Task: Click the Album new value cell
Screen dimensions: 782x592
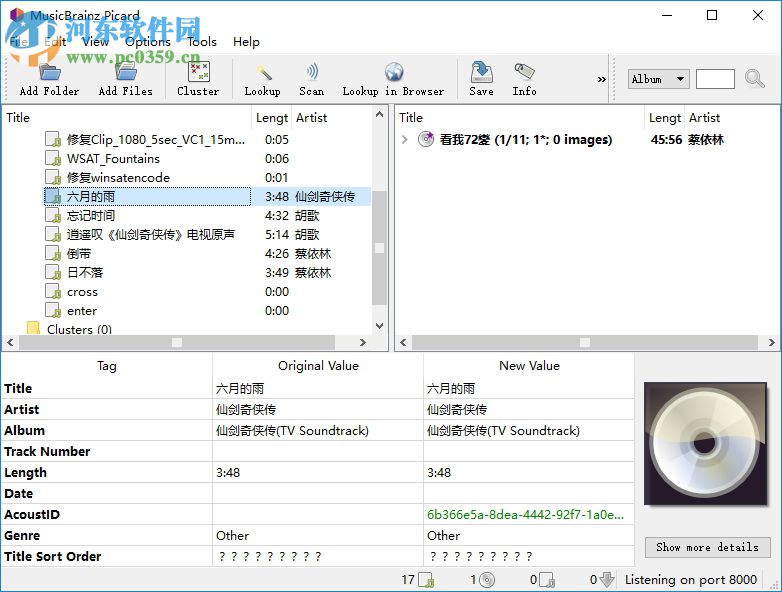Action: (529, 430)
